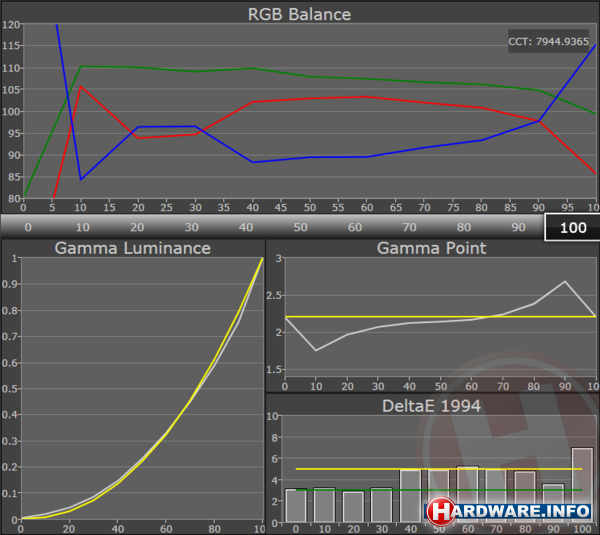Image resolution: width=600 pixels, height=535 pixels.
Task: Select the highlighted 100 grayscale level tab
Action: point(572,227)
